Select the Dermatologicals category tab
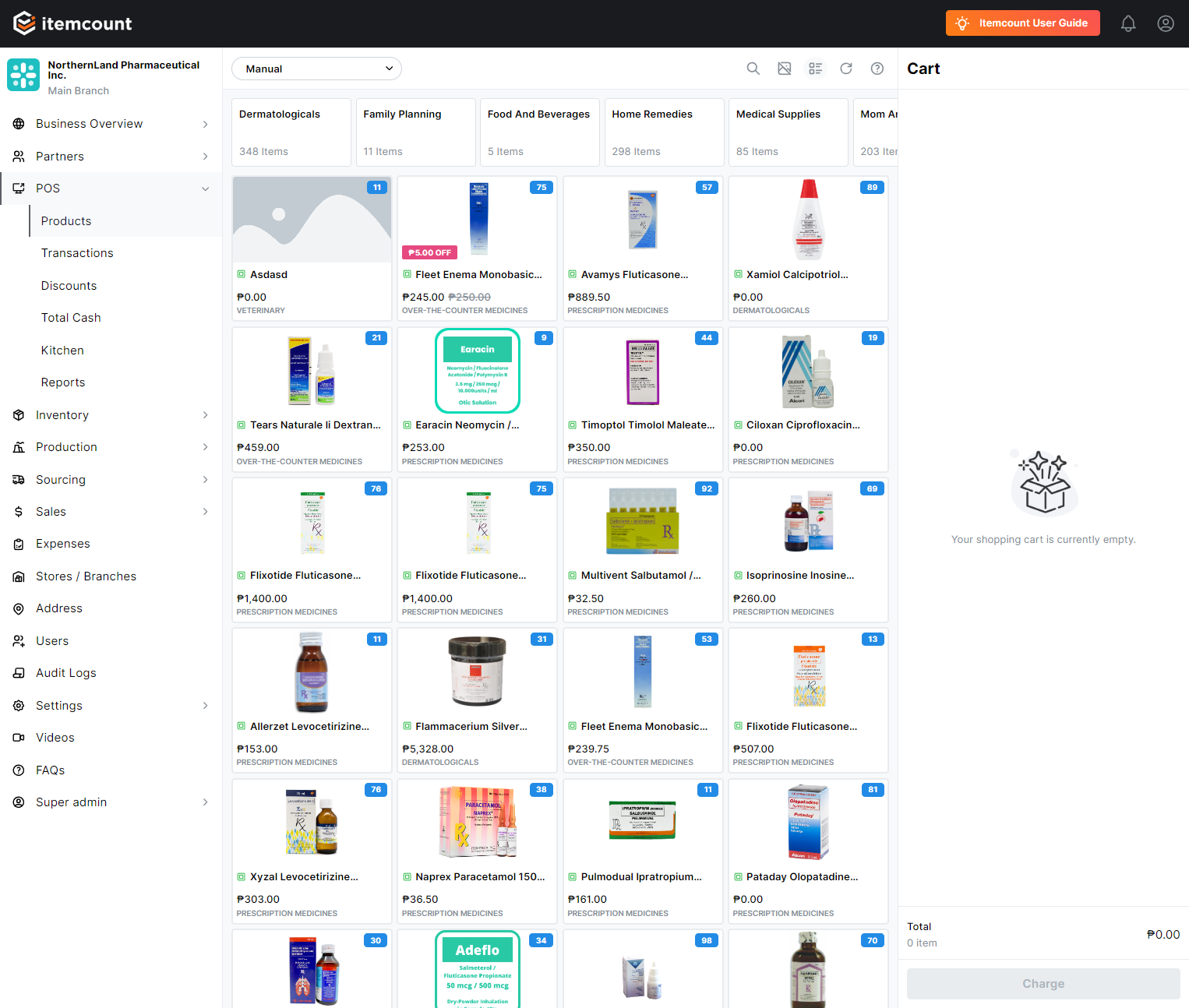 (x=291, y=132)
